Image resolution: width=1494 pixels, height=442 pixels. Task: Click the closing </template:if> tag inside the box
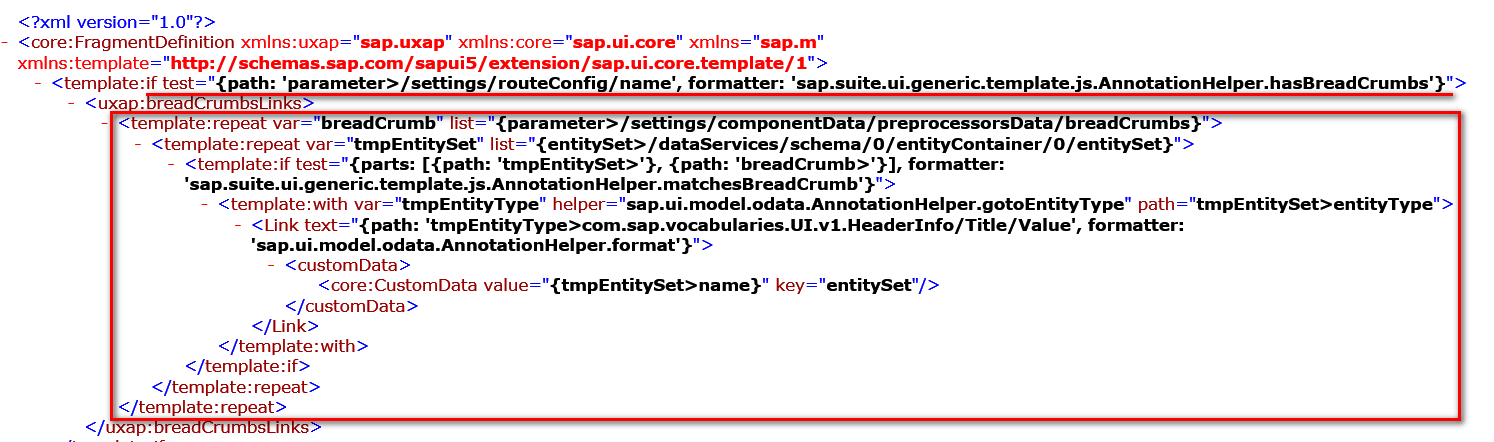click(248, 367)
